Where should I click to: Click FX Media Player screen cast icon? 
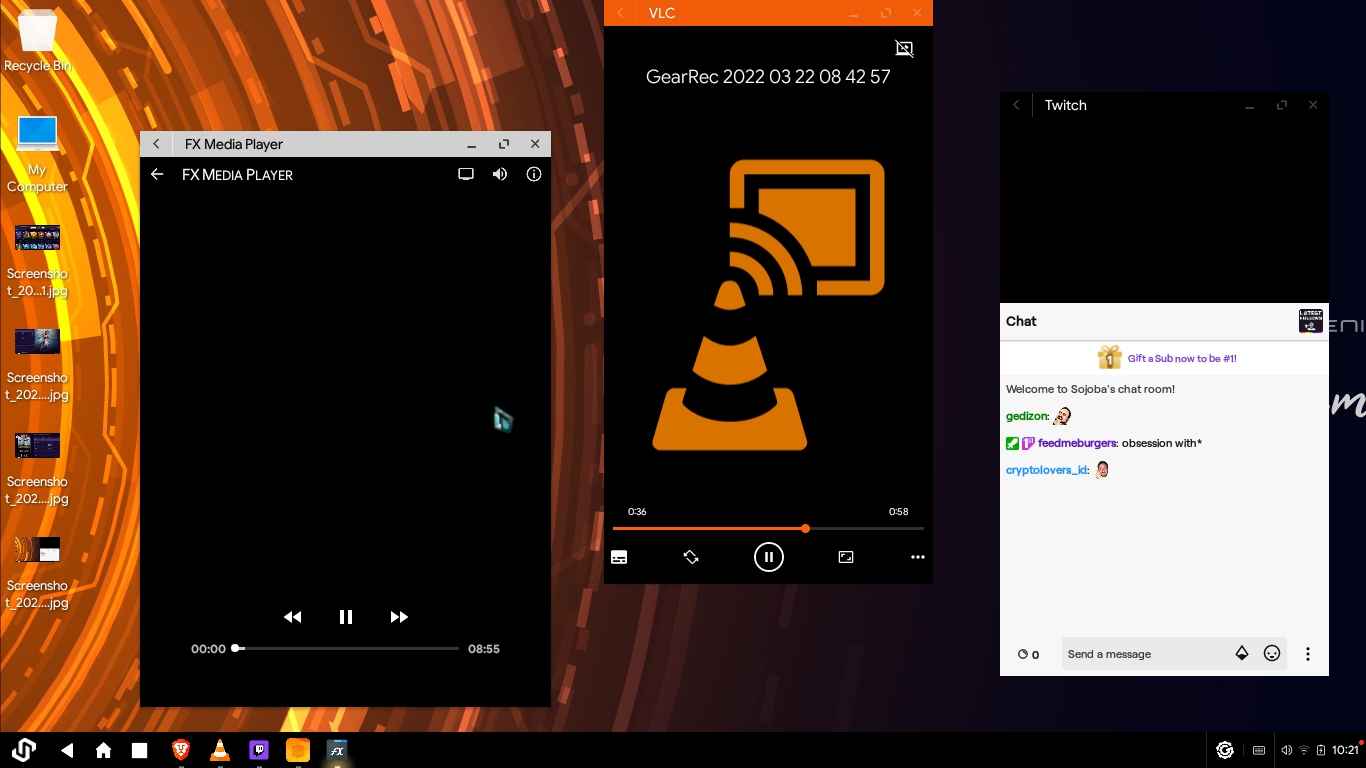pyautogui.click(x=466, y=174)
